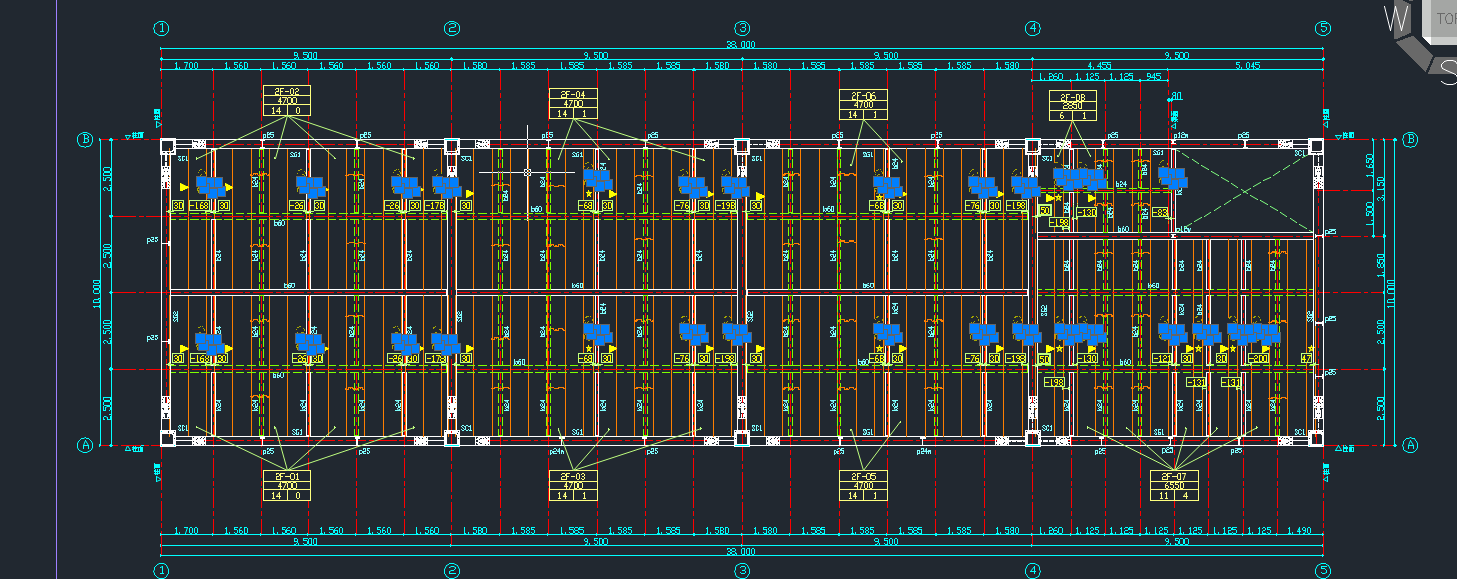Image resolution: width=1457 pixels, height=579 pixels.
Task: Click the top 38.000 overall dimension text
Action: (741, 44)
